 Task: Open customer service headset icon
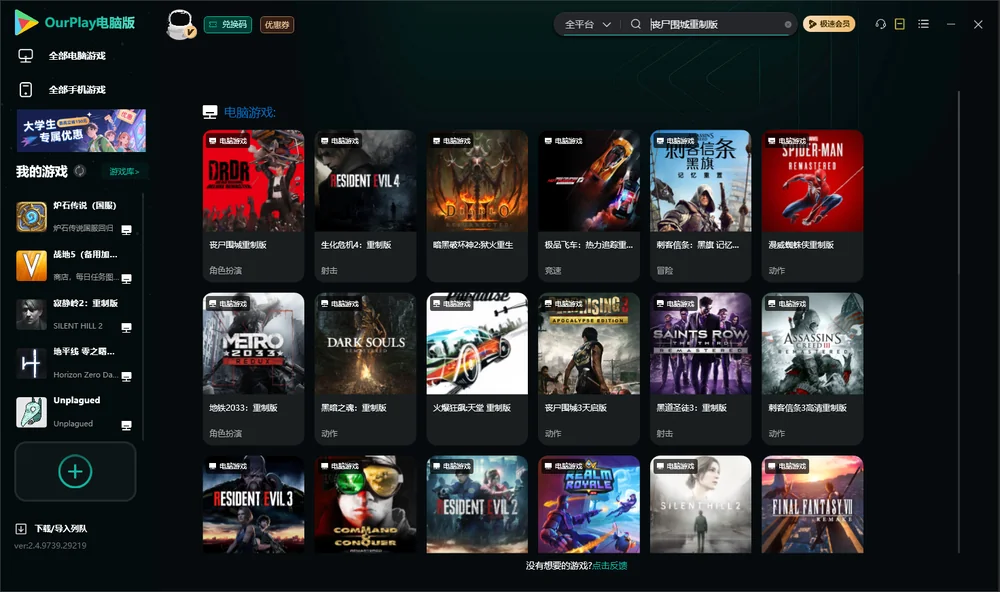881,24
